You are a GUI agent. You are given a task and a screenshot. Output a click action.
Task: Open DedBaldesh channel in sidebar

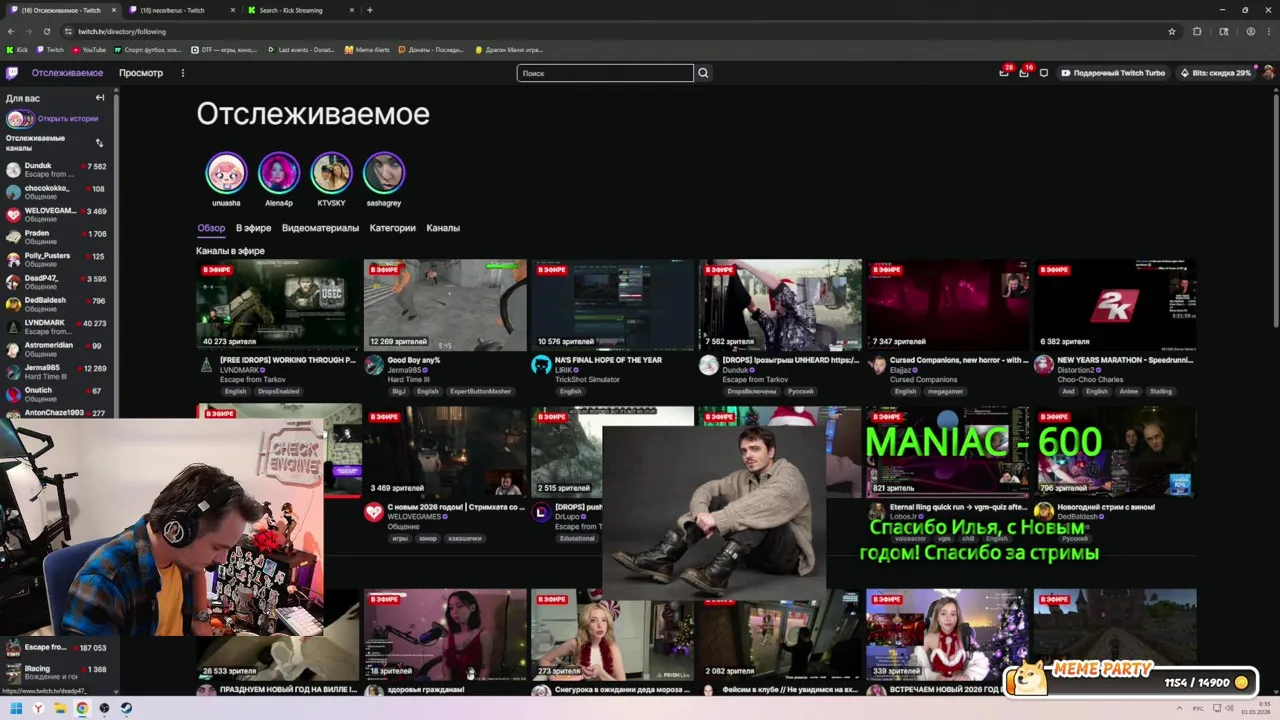(56, 304)
